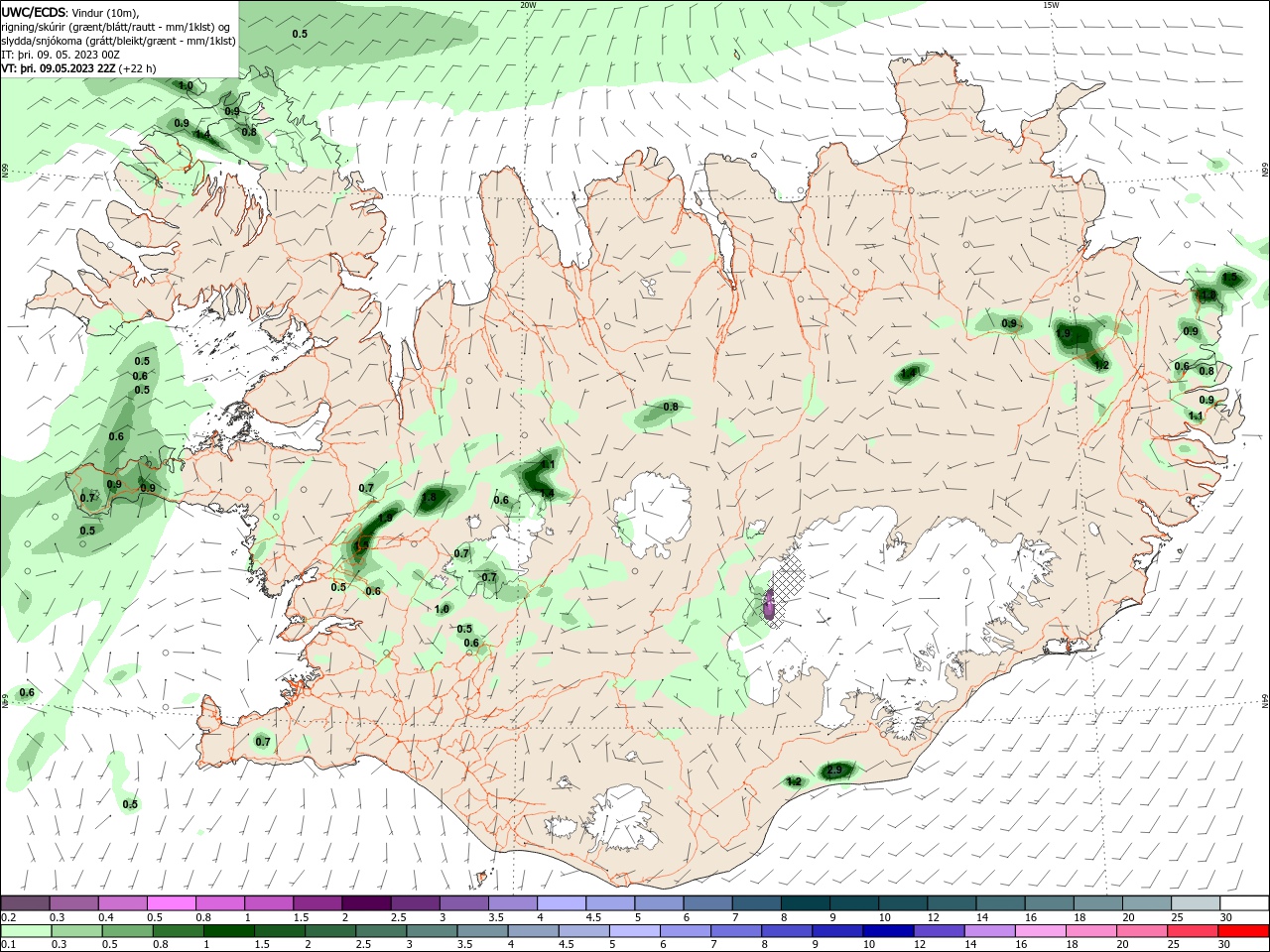Click the 15W longitude label
This screenshot has height=952, width=1270.
tap(1051, 5)
